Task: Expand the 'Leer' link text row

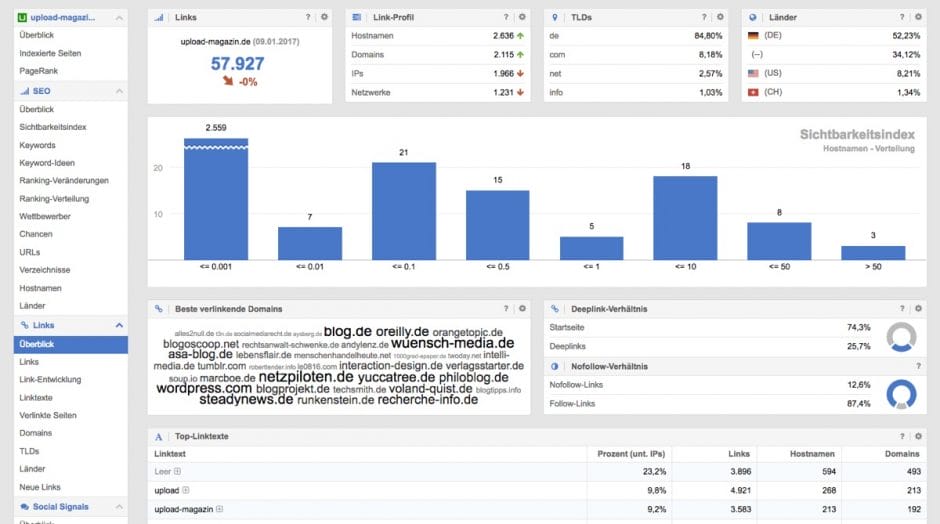Action: tap(178, 471)
